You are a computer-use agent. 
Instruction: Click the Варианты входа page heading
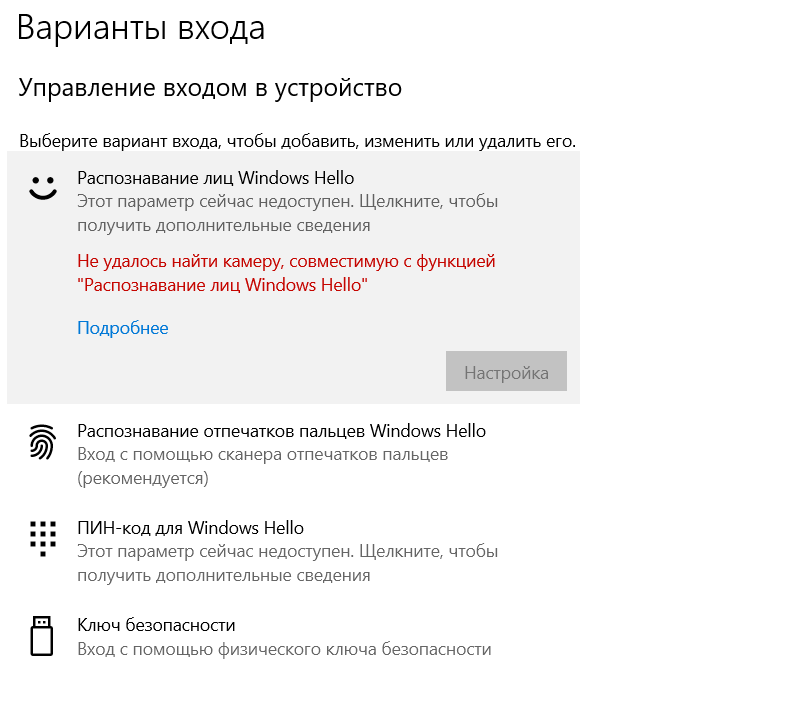tap(141, 28)
